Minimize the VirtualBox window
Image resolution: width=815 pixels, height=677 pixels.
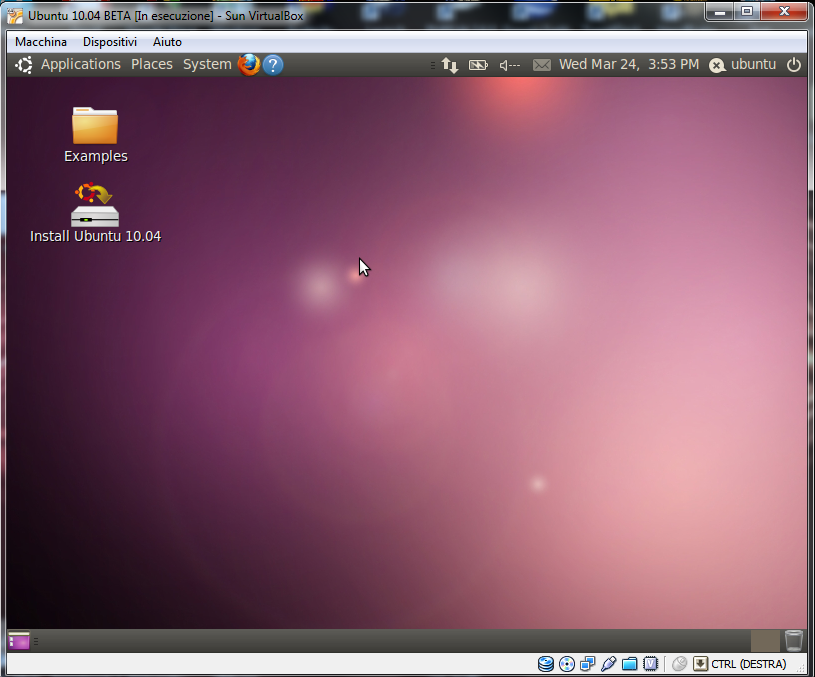point(720,12)
